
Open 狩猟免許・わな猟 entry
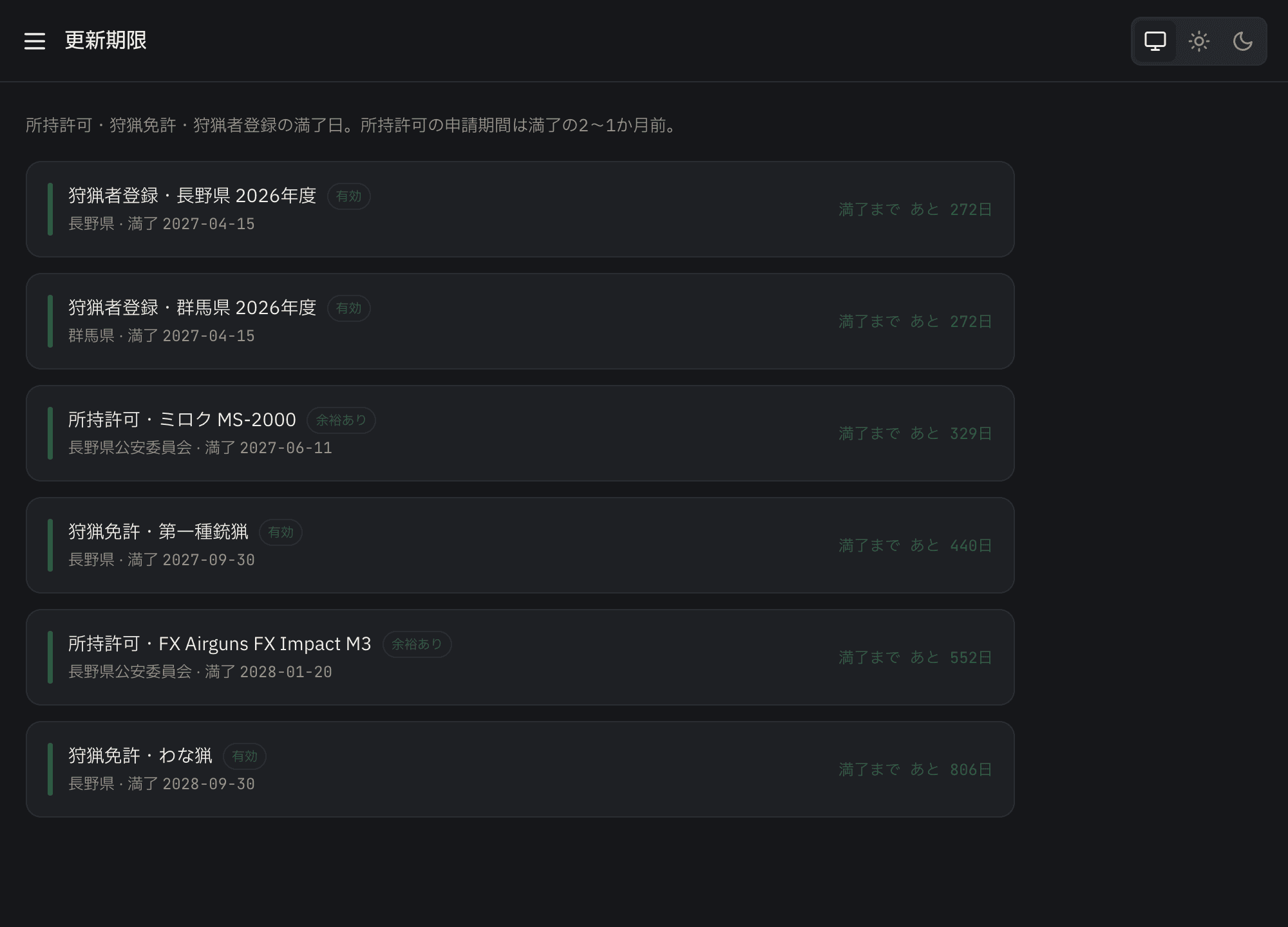coord(520,769)
